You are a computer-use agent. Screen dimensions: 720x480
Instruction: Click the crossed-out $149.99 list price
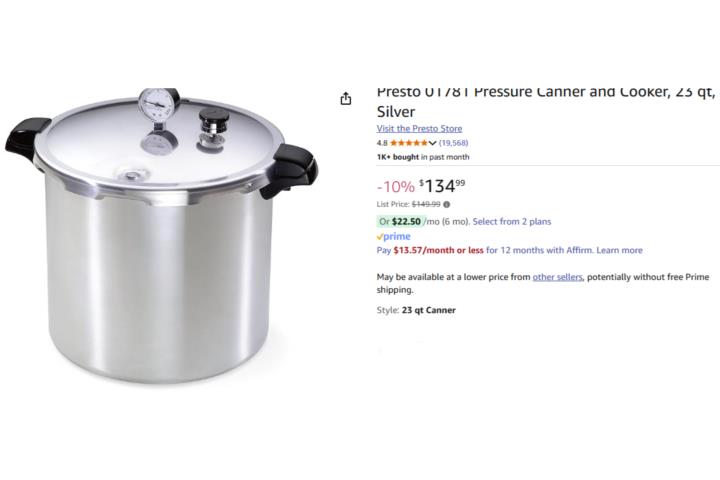coord(426,204)
